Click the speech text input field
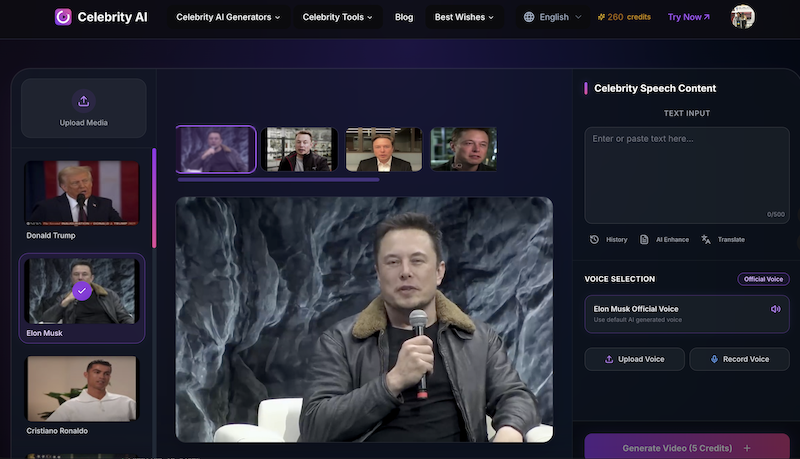The width and height of the screenshot is (800, 459). 687,175
